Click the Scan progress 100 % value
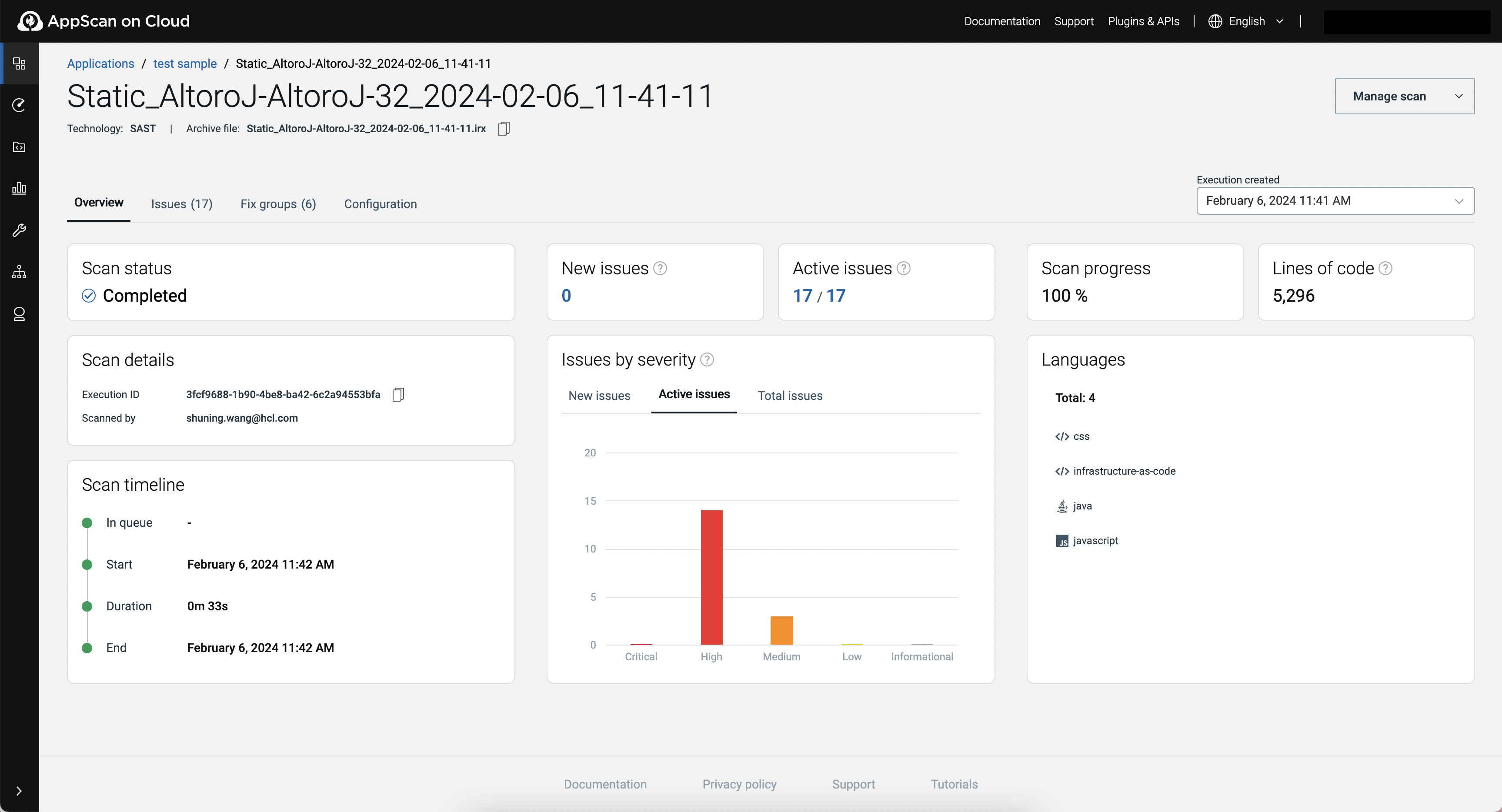 pyautogui.click(x=1064, y=296)
